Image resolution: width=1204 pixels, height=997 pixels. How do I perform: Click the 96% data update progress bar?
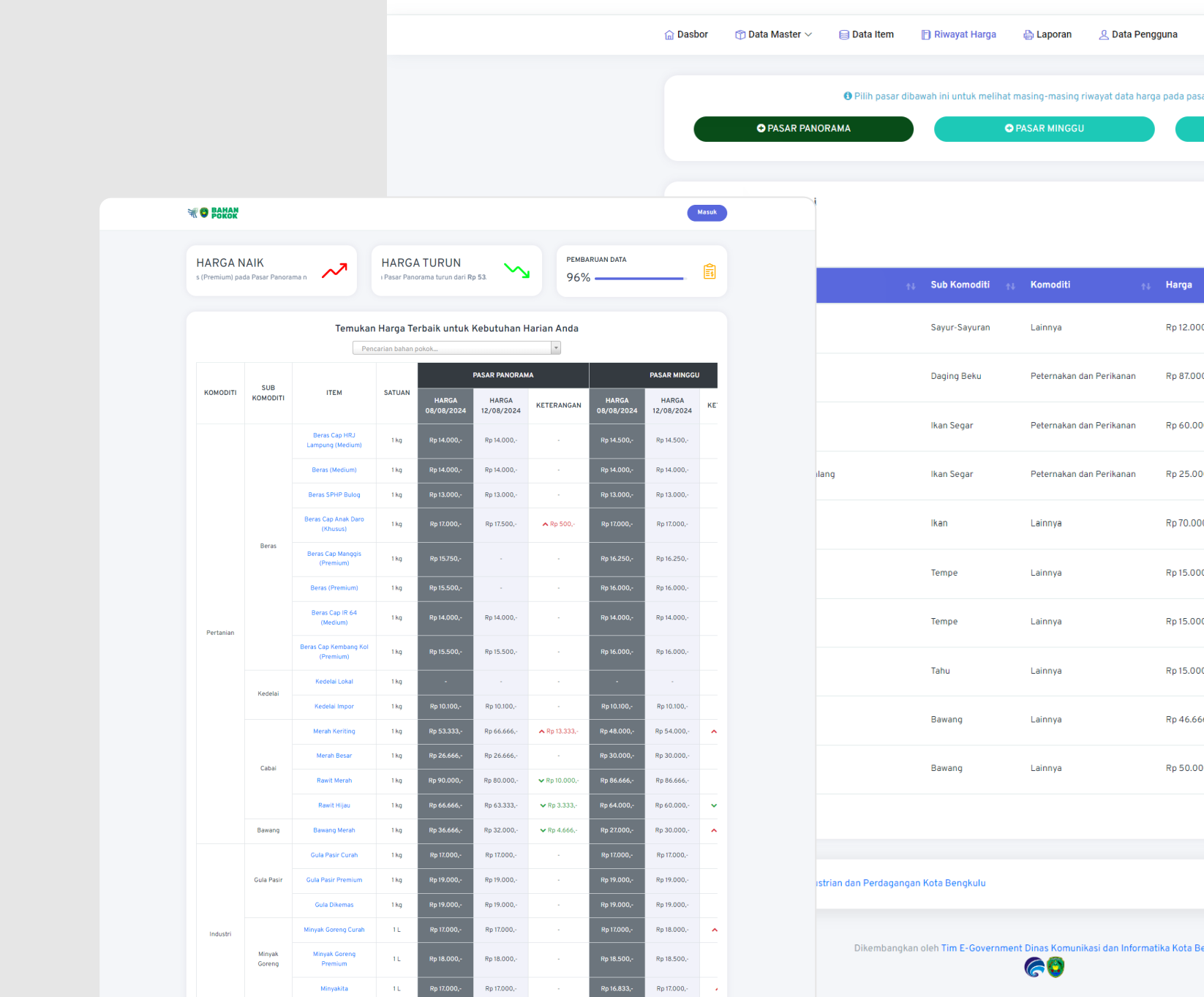coord(640,279)
